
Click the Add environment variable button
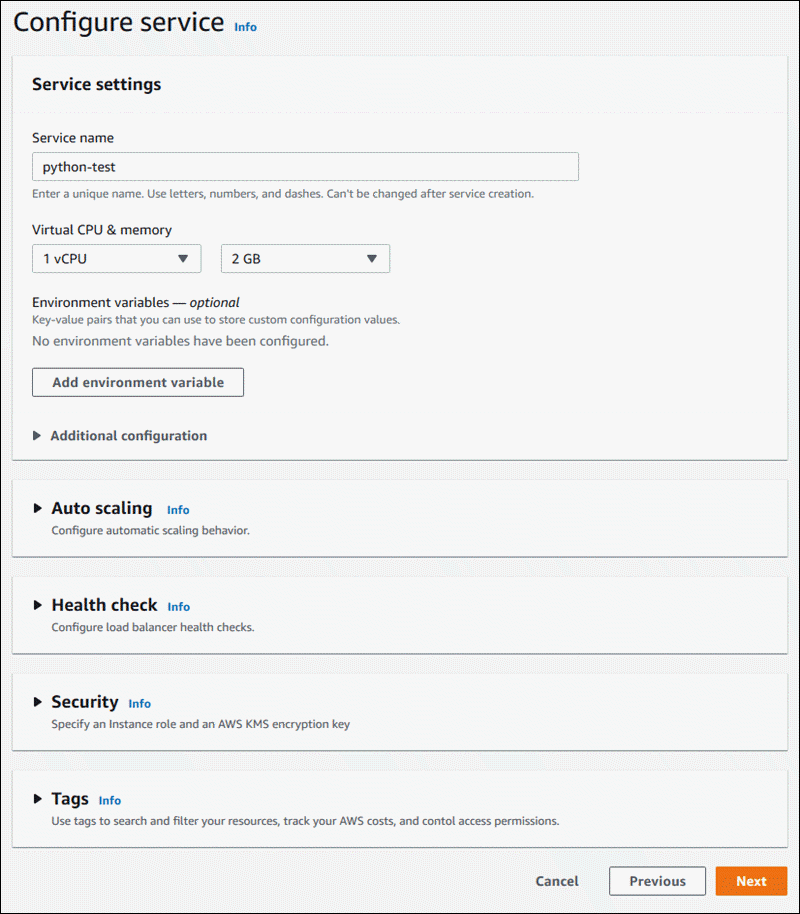coord(137,382)
